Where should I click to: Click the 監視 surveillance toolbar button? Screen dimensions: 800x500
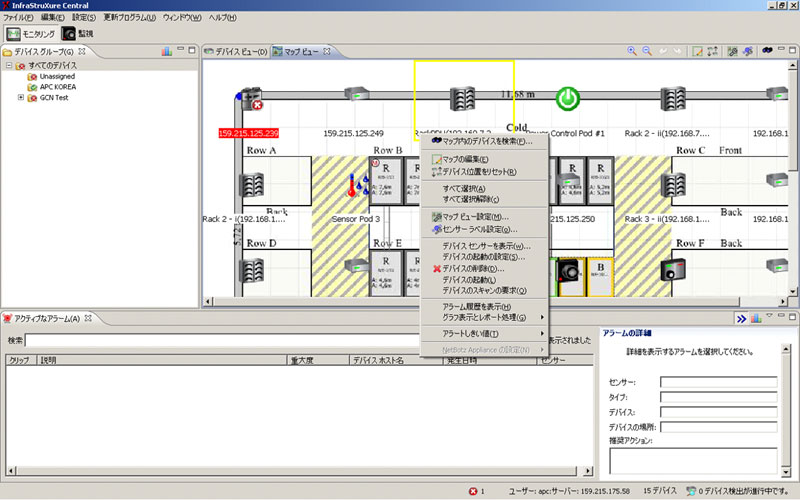[78, 34]
